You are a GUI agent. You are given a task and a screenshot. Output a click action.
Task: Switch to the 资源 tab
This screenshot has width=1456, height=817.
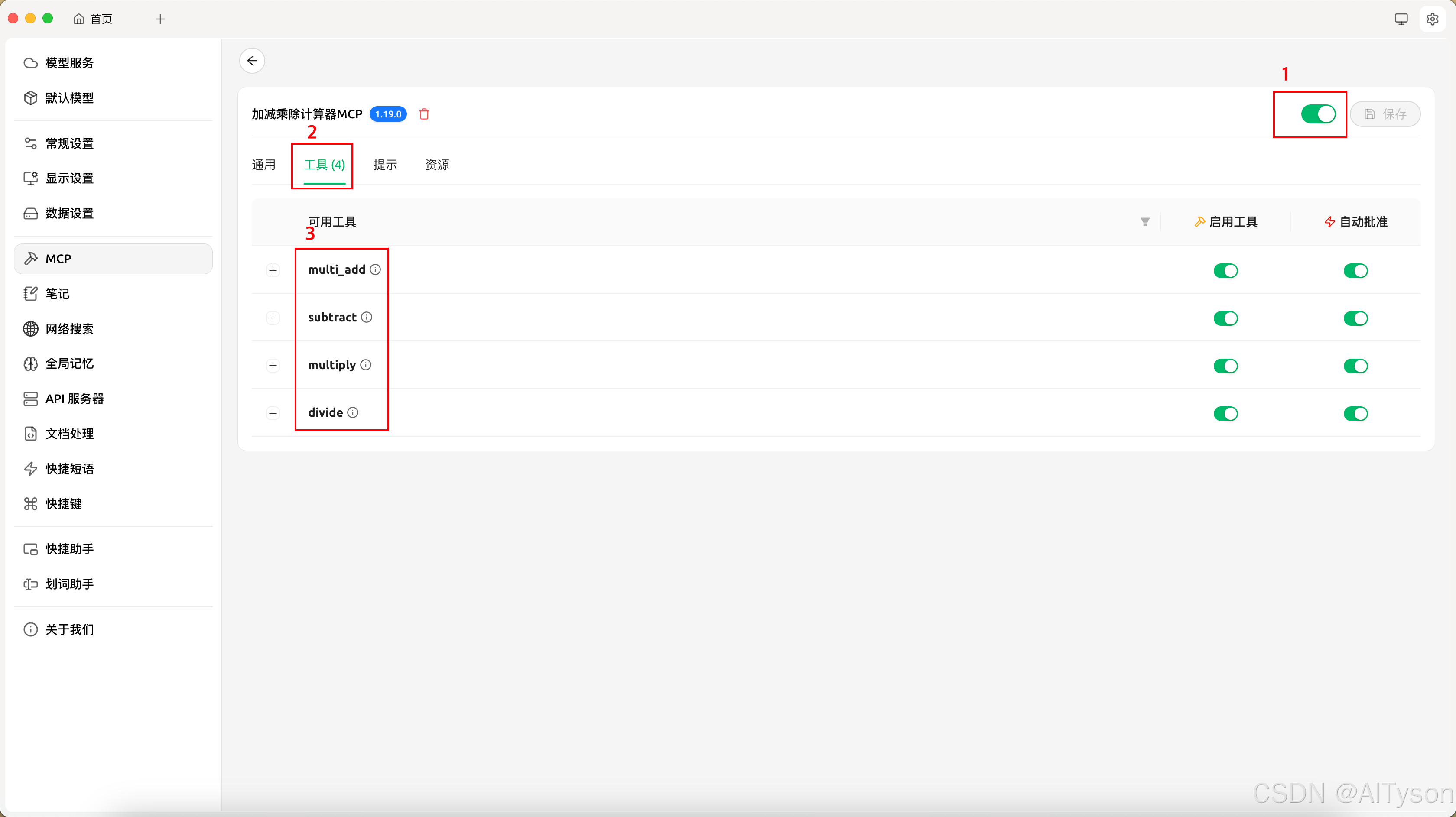[x=437, y=165]
